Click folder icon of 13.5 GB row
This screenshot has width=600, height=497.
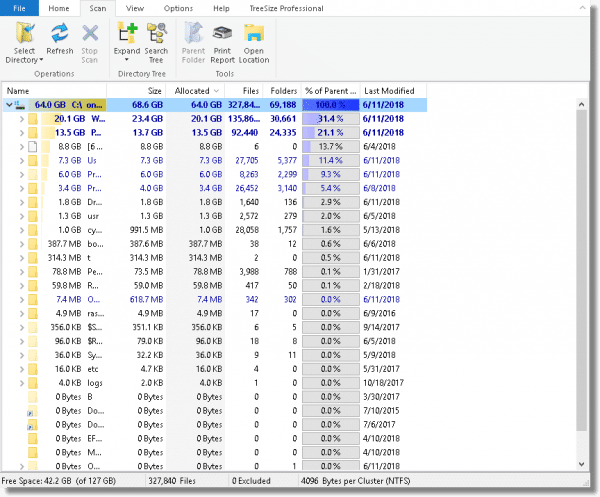[33, 133]
